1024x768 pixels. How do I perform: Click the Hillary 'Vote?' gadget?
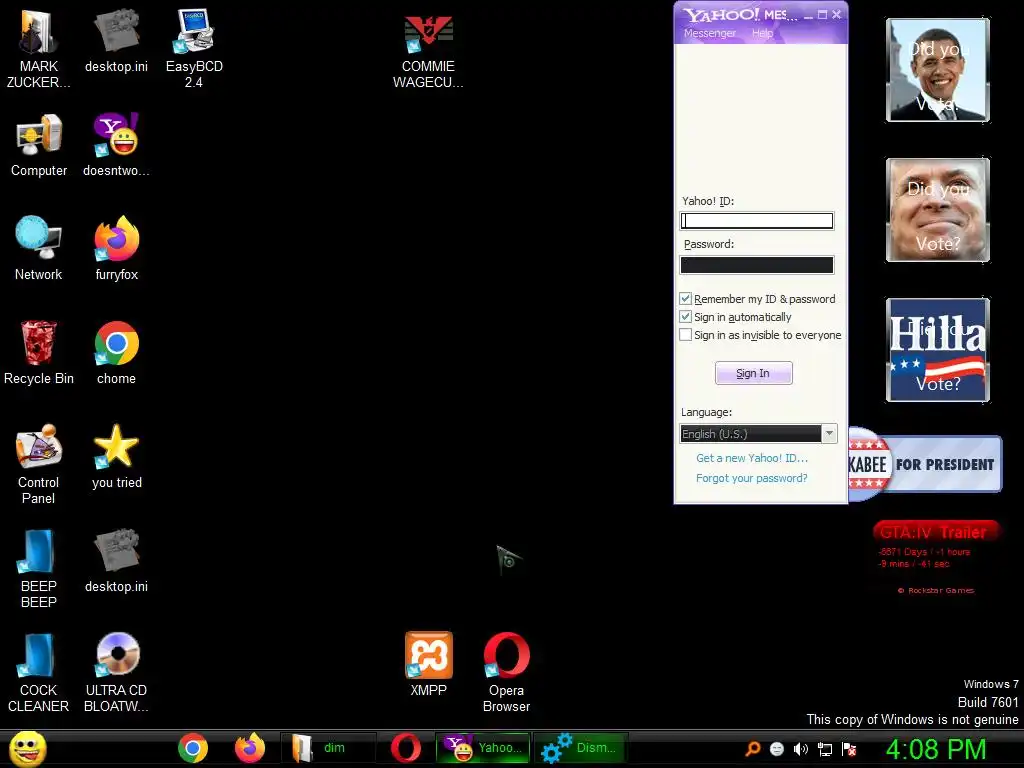click(x=938, y=349)
